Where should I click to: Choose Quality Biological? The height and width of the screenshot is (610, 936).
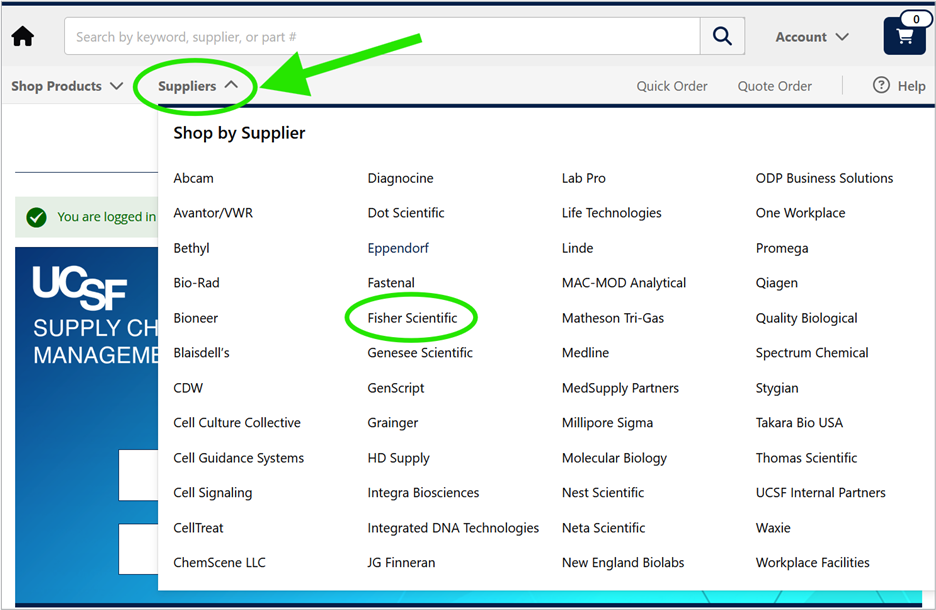(x=806, y=318)
